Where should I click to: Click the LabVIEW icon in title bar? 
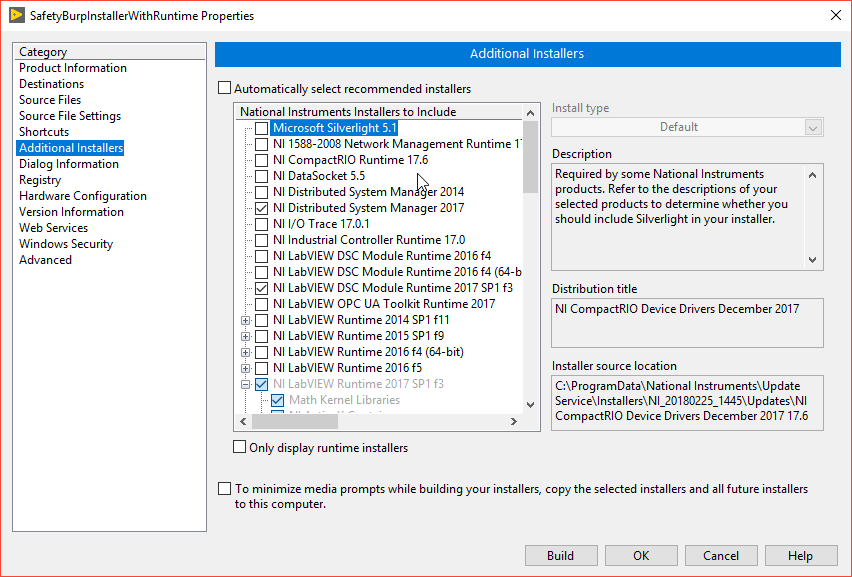(17, 15)
